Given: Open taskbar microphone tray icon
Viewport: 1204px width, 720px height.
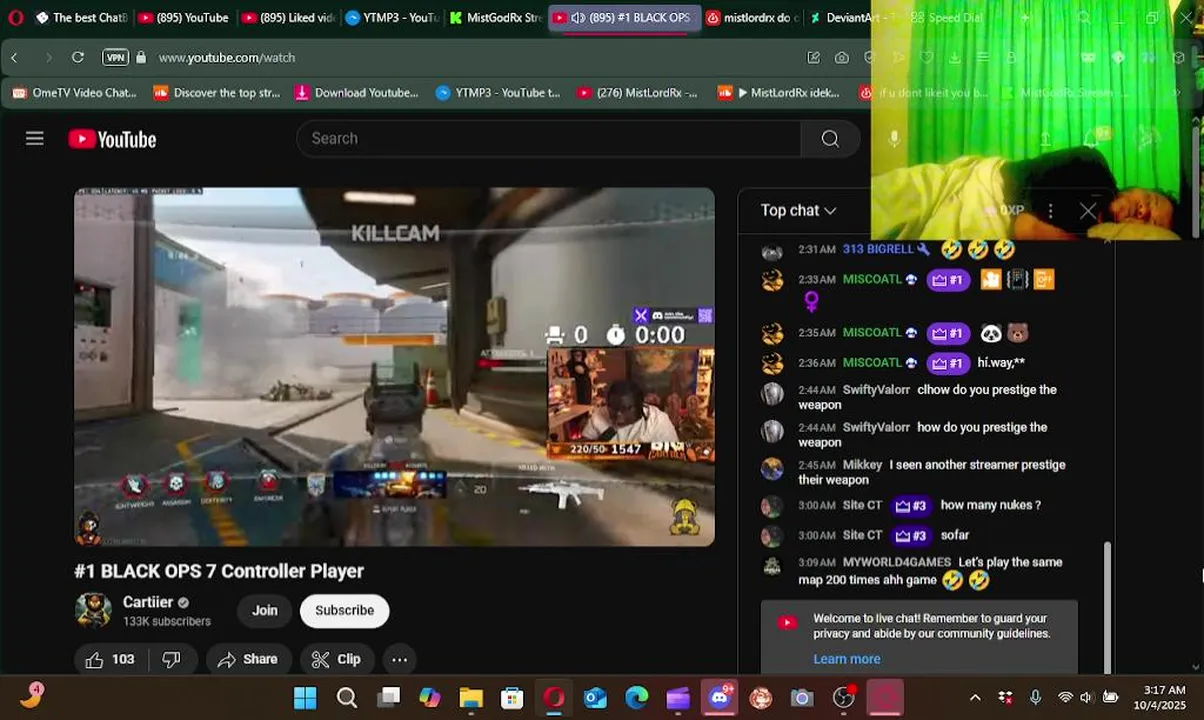Looking at the screenshot, I should 1035,697.
